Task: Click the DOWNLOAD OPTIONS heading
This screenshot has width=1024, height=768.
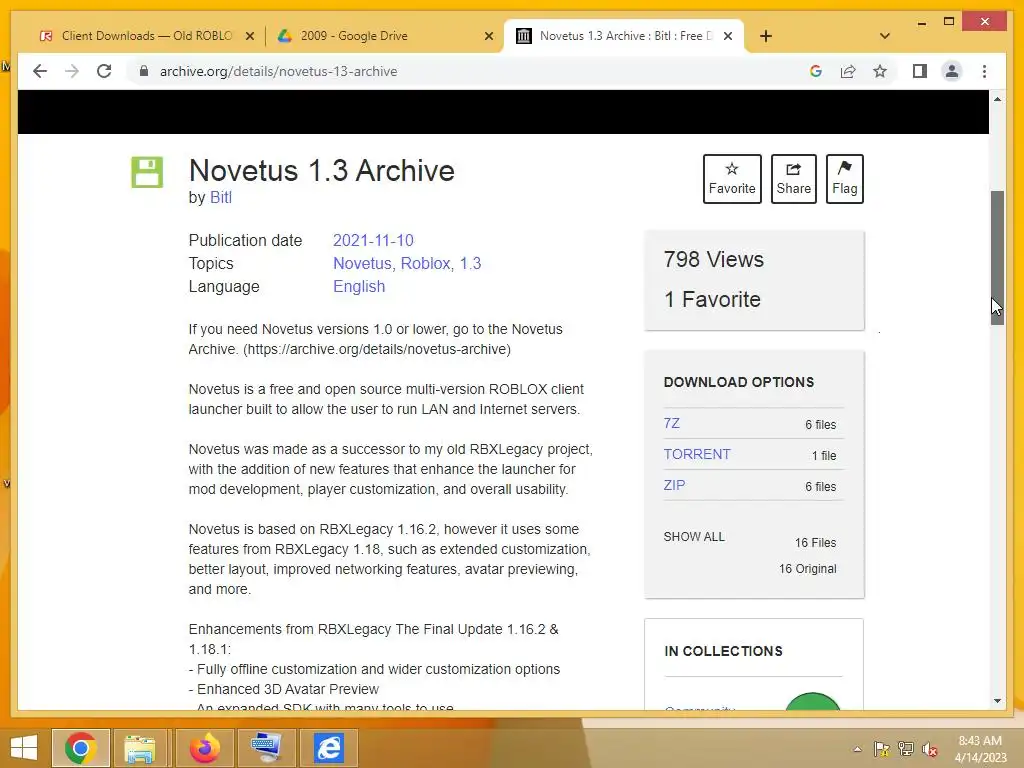Action: (739, 382)
